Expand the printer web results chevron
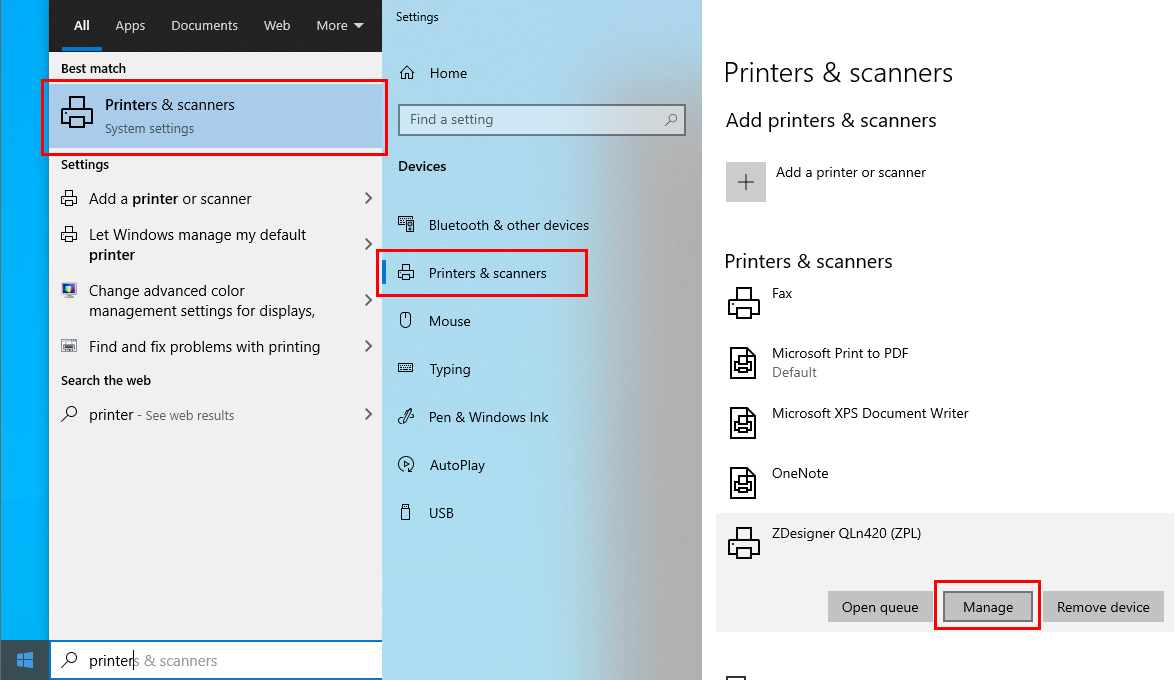Screen dimensions: 1175x680 coord(368,415)
